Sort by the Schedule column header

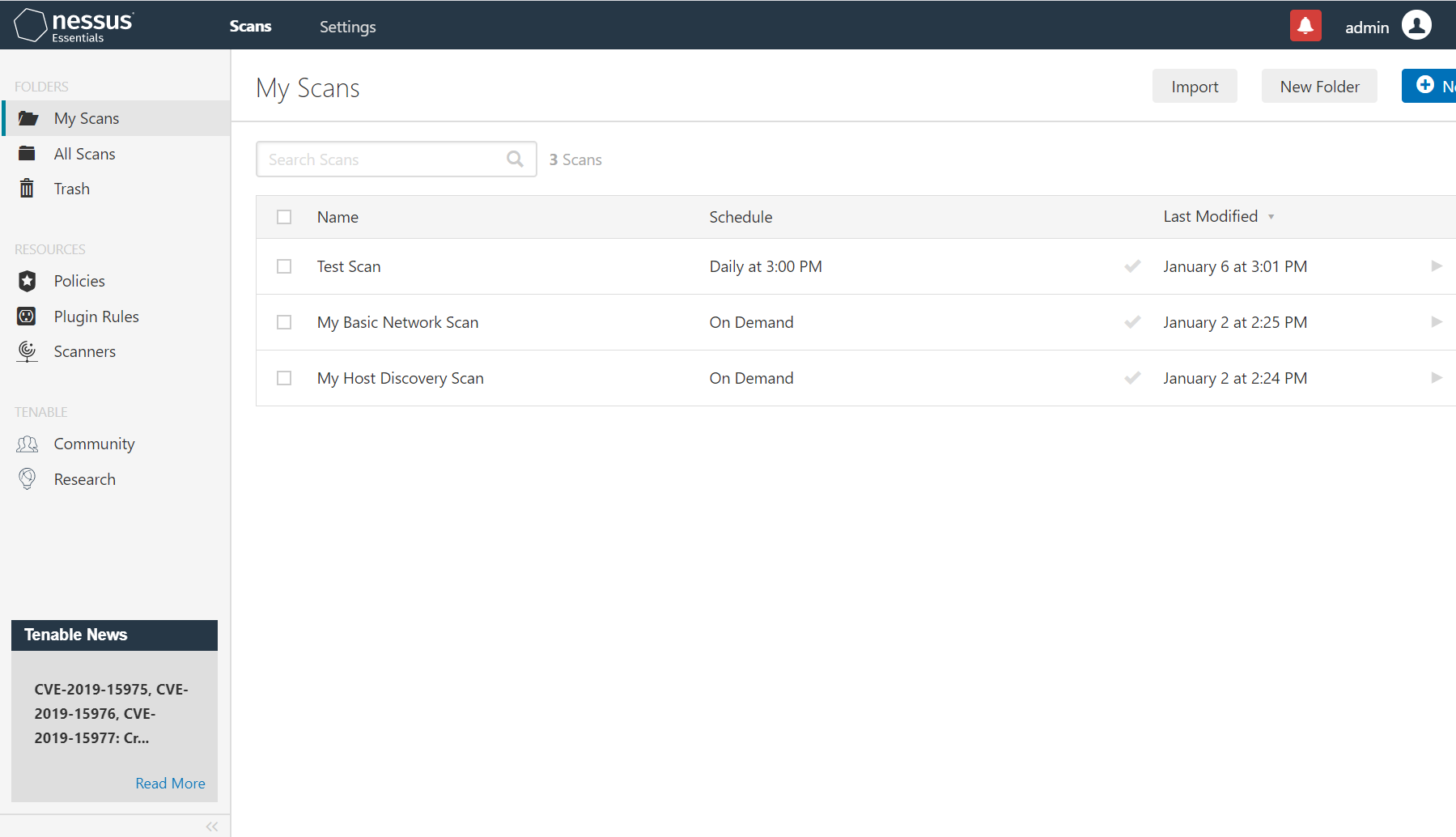pos(741,217)
